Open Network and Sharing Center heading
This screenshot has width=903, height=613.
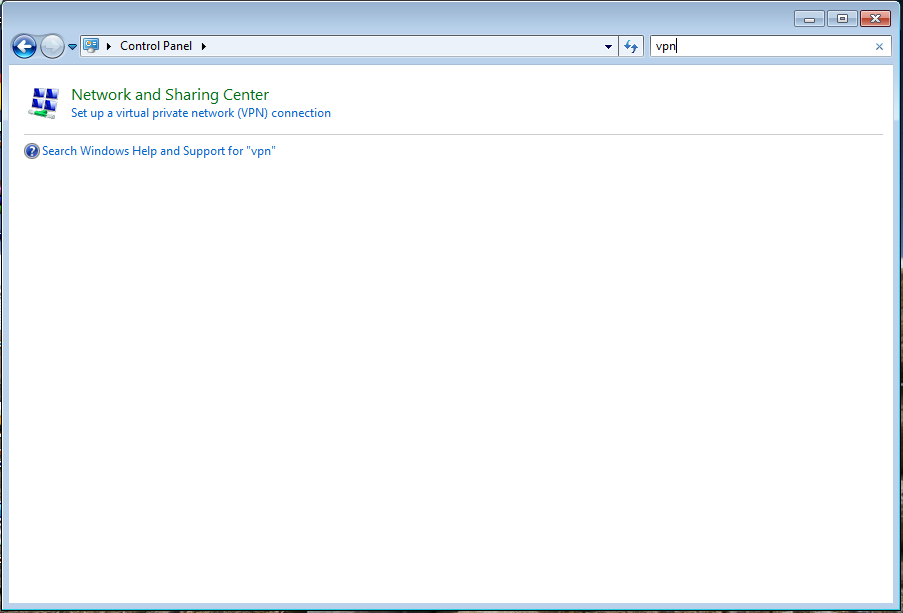[x=170, y=94]
